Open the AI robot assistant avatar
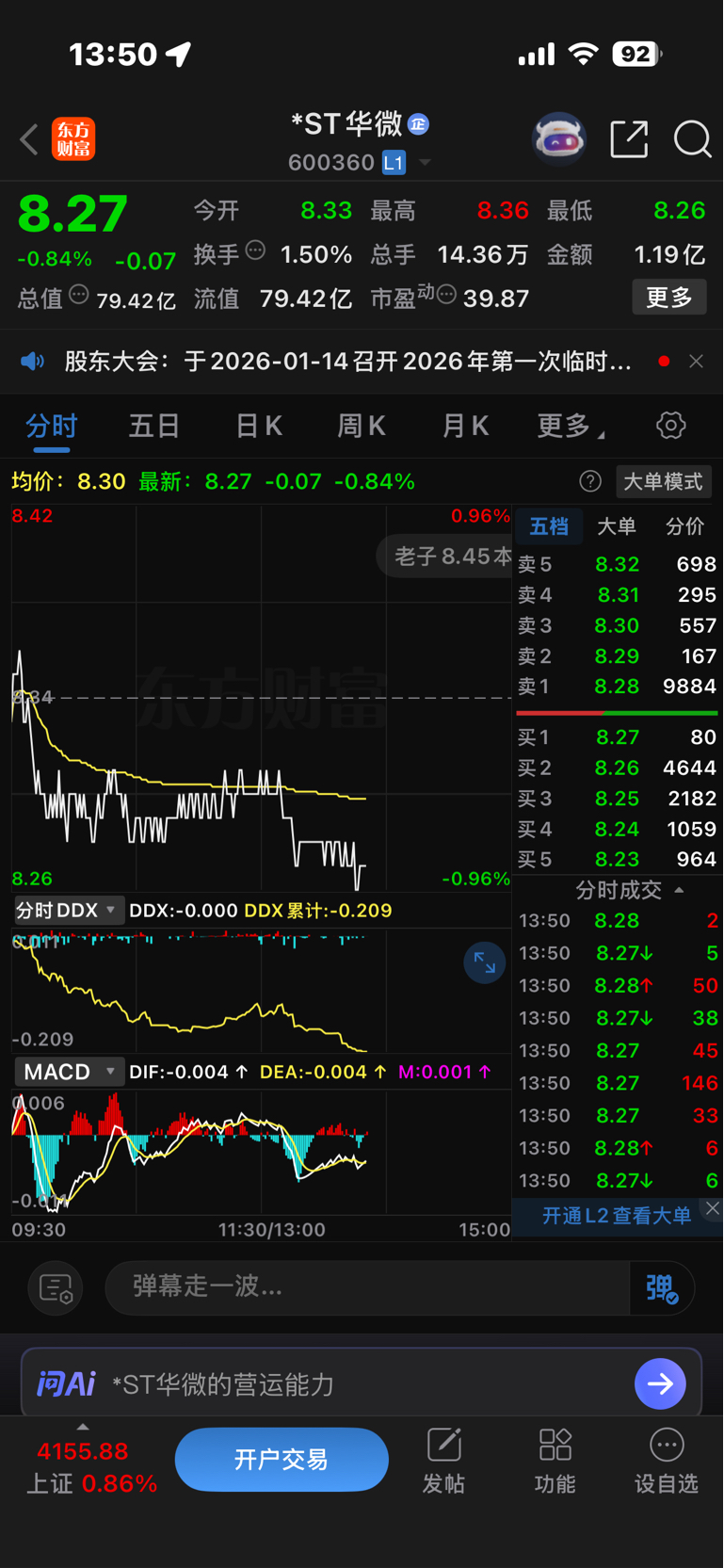Viewport: 724px width, 1568px height. (559, 139)
